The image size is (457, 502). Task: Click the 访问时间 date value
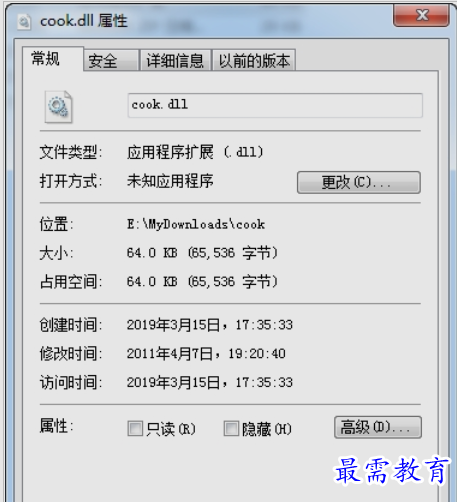[x=210, y=382]
